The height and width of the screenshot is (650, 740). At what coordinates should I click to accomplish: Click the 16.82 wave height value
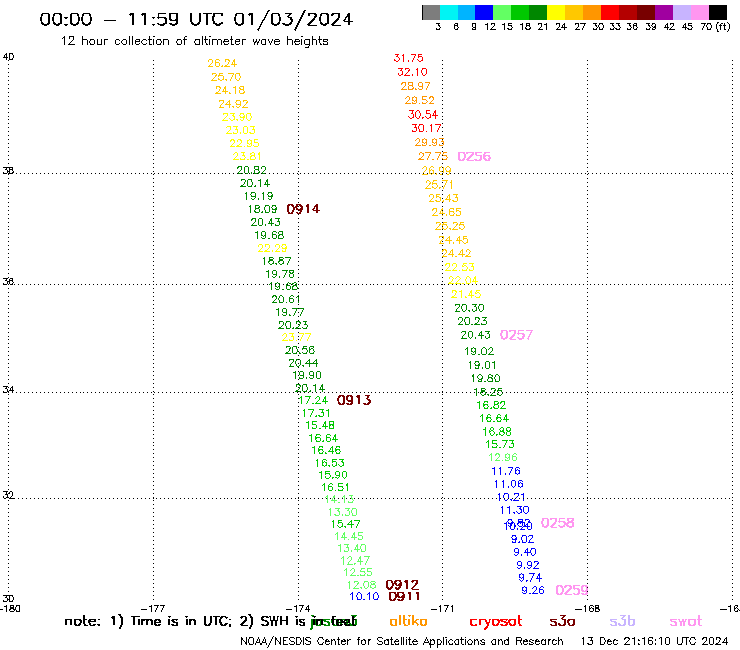click(x=491, y=405)
